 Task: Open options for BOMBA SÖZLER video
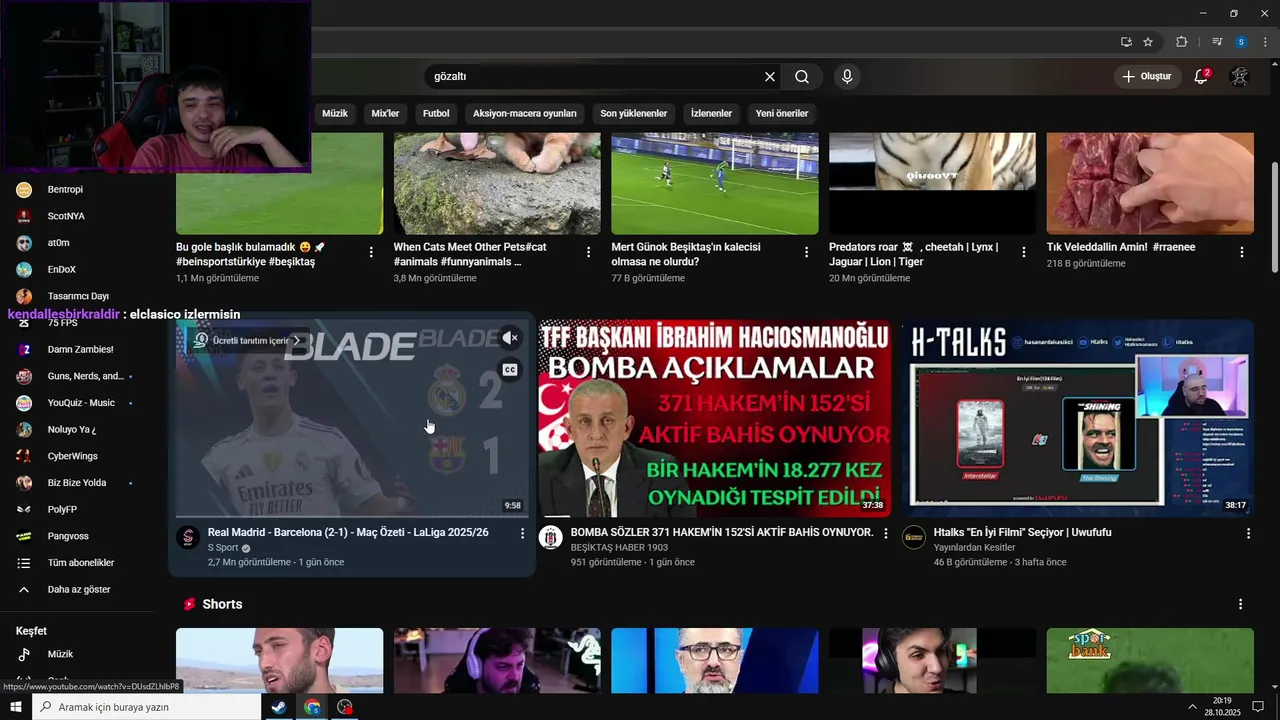885,534
